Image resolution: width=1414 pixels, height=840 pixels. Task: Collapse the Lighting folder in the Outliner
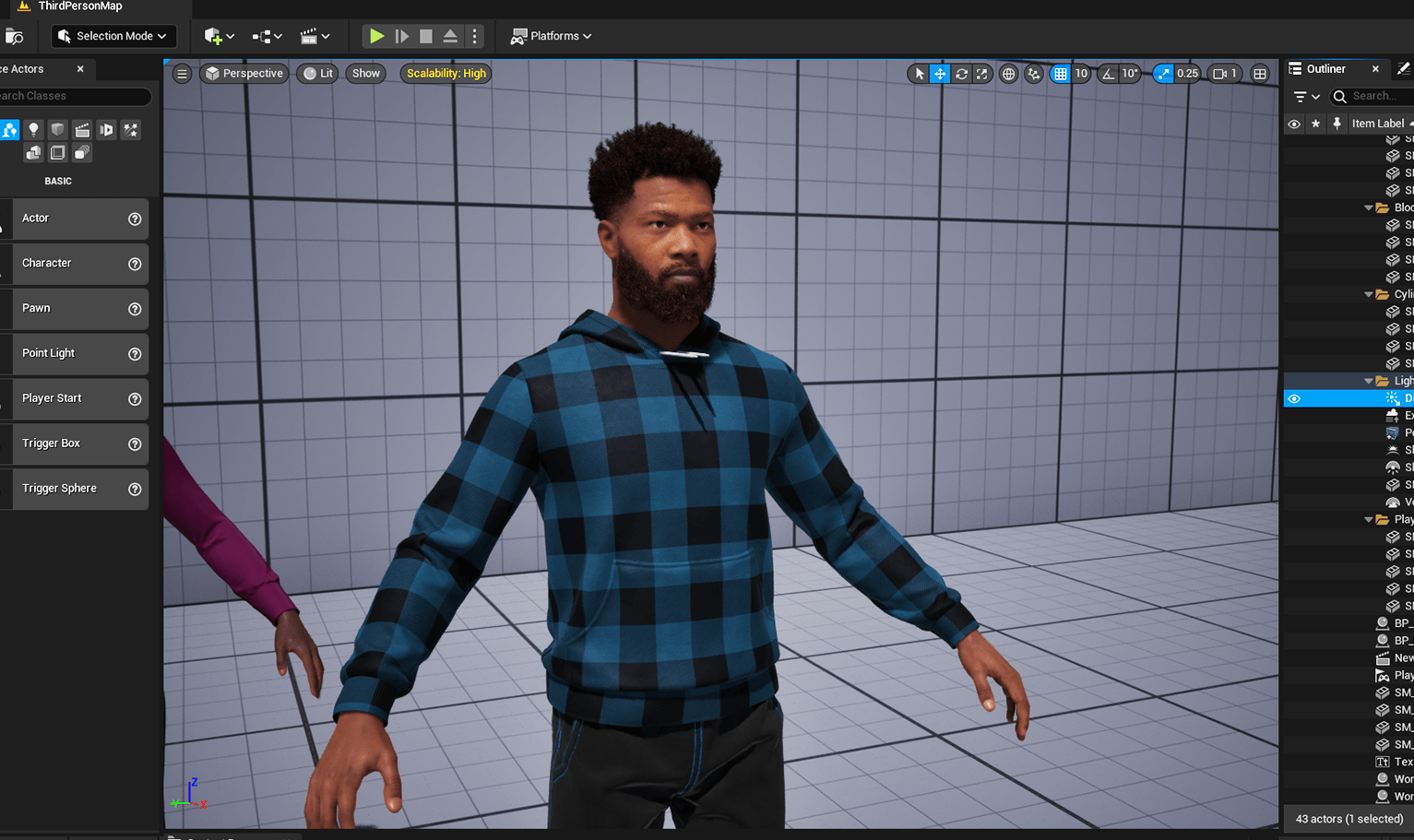[x=1370, y=380]
